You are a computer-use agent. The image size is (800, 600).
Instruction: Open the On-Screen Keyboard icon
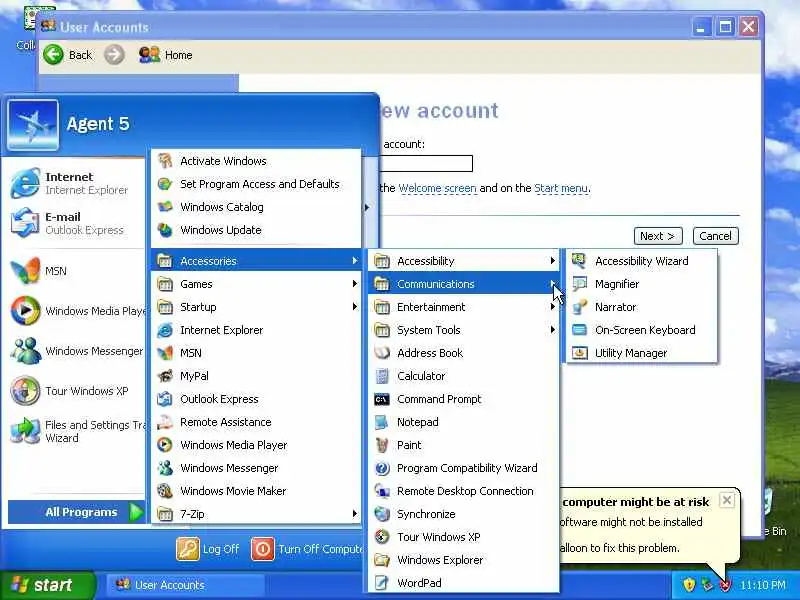(x=580, y=330)
